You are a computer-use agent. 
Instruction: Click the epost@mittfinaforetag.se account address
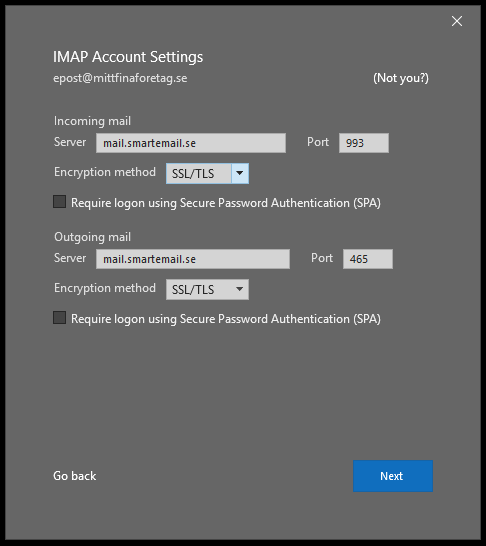pyautogui.click(x=120, y=78)
